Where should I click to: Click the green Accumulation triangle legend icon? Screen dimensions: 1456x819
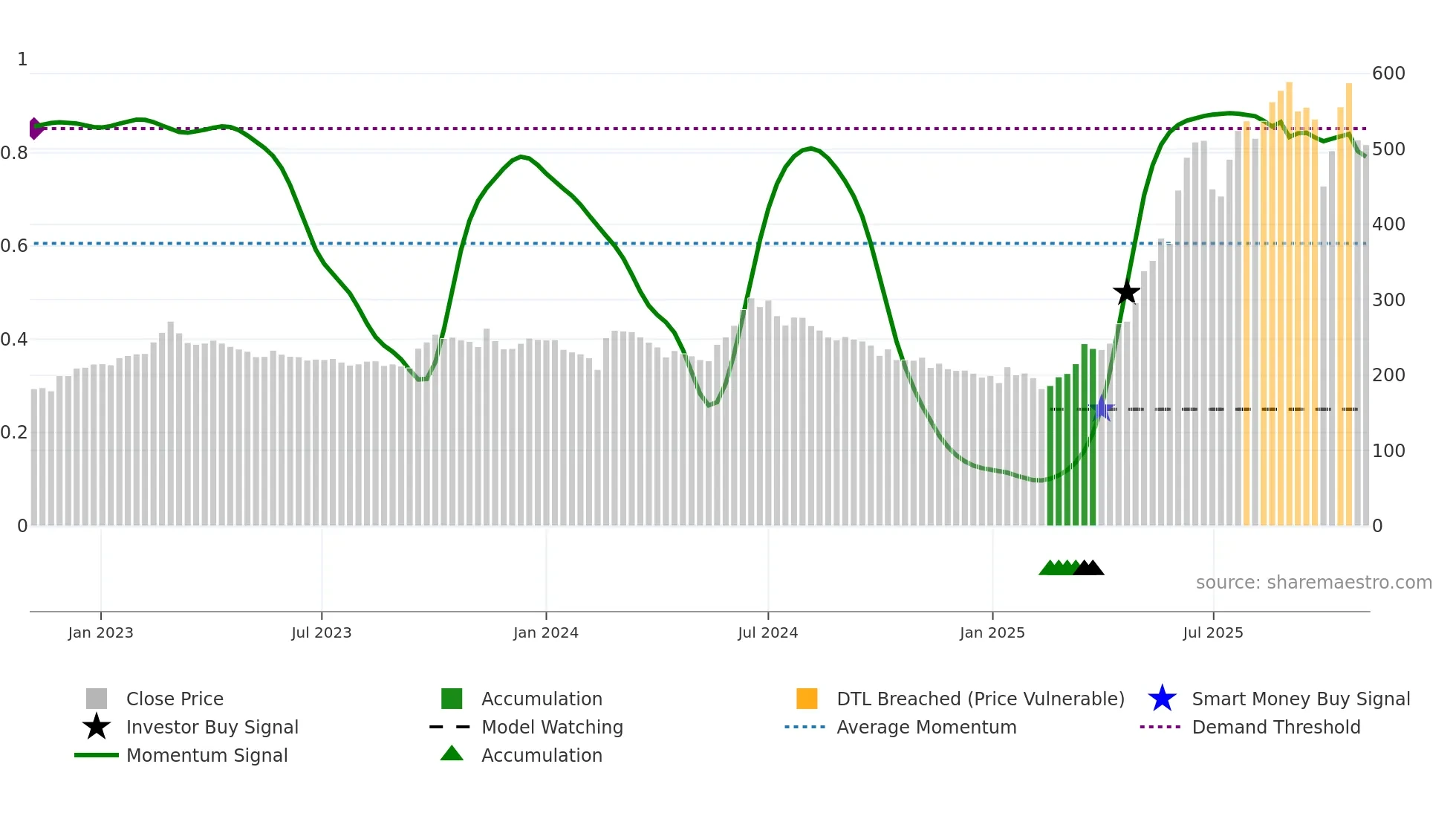pyautogui.click(x=452, y=754)
